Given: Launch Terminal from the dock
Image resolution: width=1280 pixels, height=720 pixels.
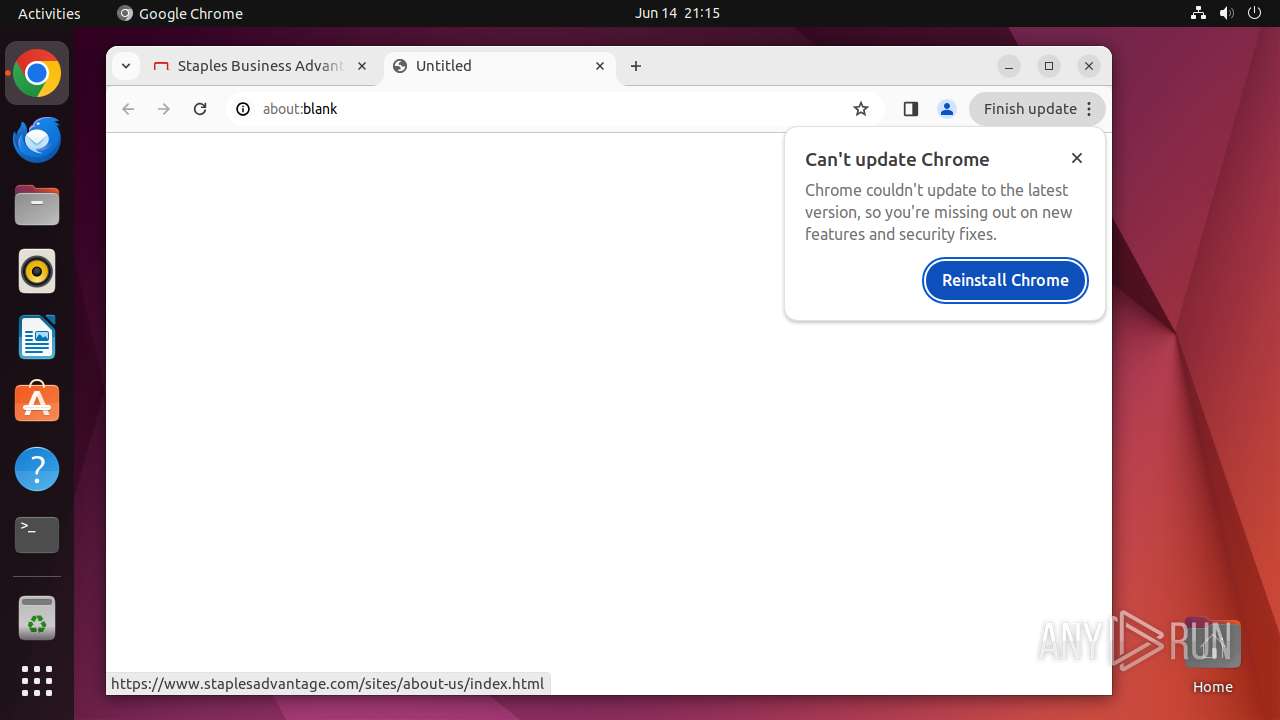Looking at the screenshot, I should pos(37,535).
